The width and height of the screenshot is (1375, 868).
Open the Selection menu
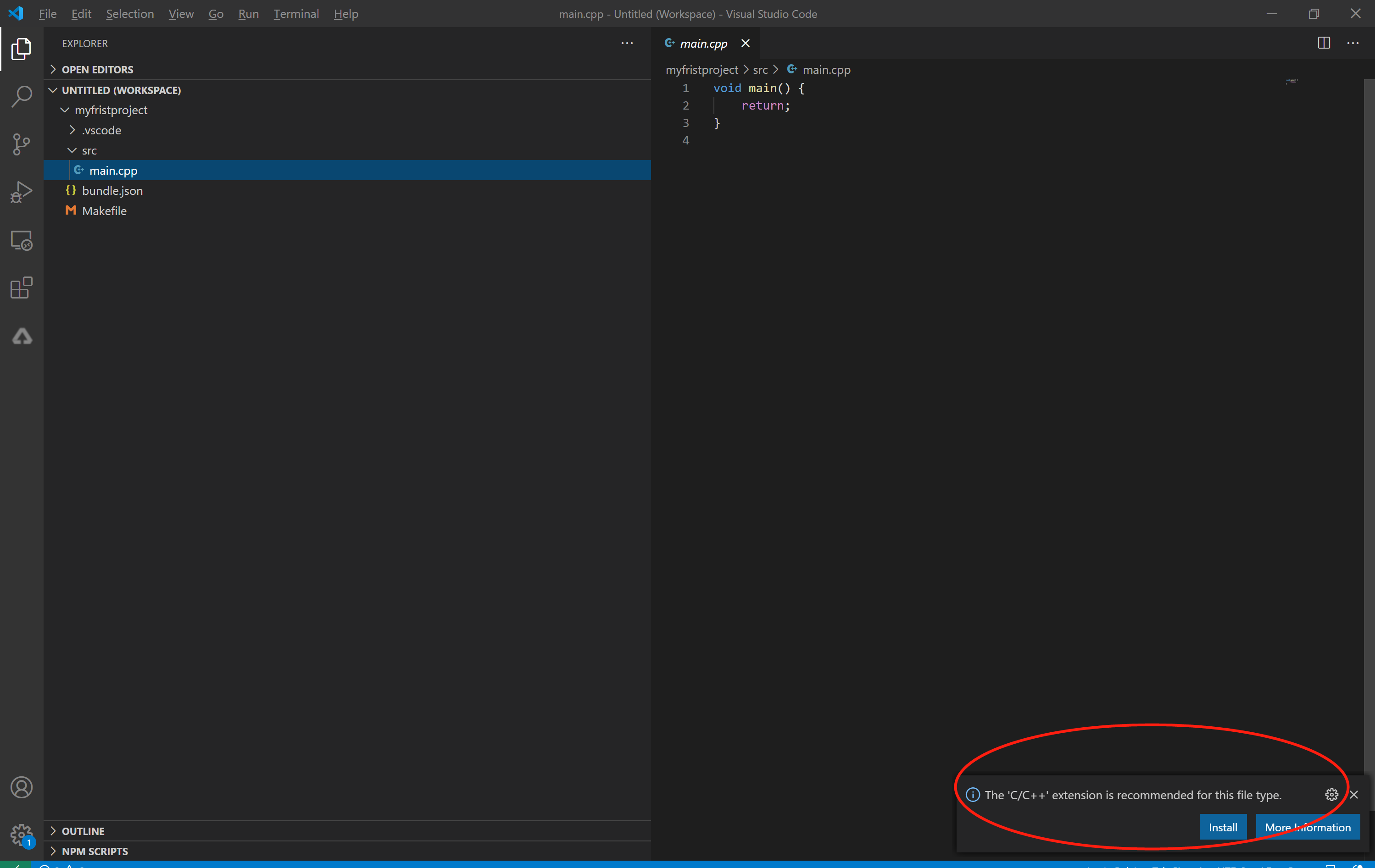tap(130, 14)
